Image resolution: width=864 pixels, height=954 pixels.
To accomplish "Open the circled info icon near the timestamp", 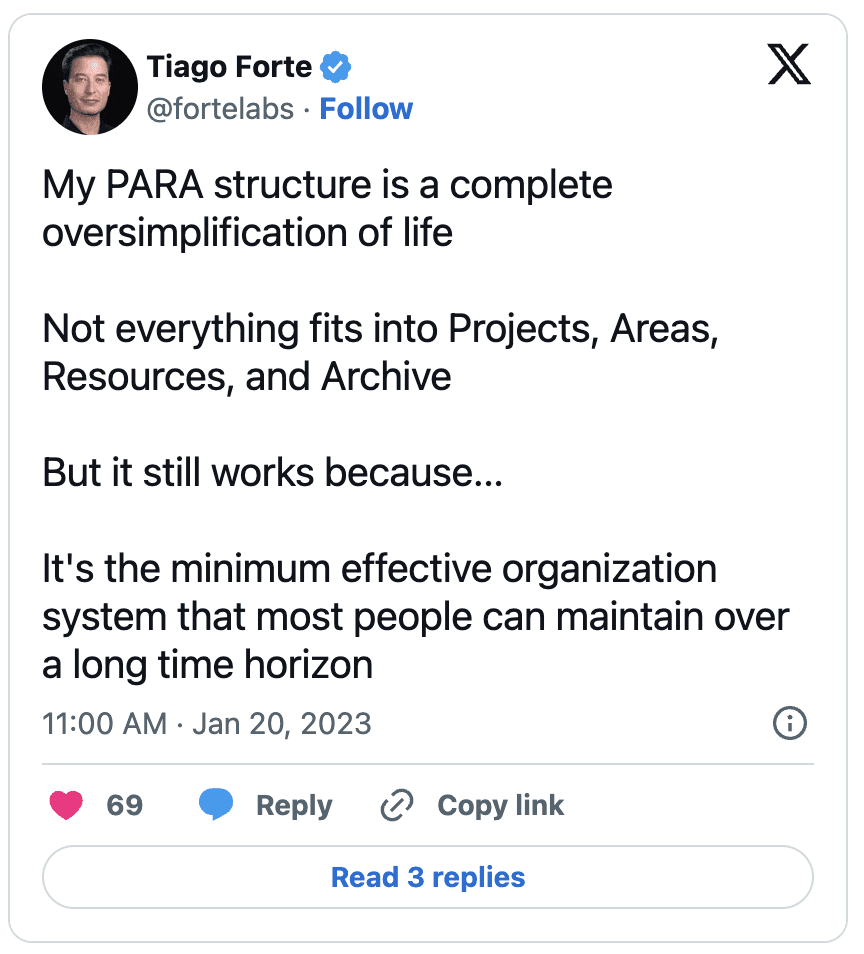I will click(x=790, y=723).
